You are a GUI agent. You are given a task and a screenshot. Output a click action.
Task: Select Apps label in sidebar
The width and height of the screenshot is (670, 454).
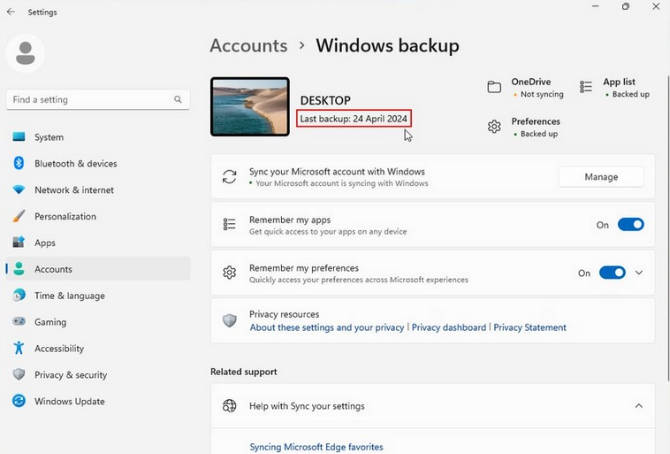pos(45,243)
